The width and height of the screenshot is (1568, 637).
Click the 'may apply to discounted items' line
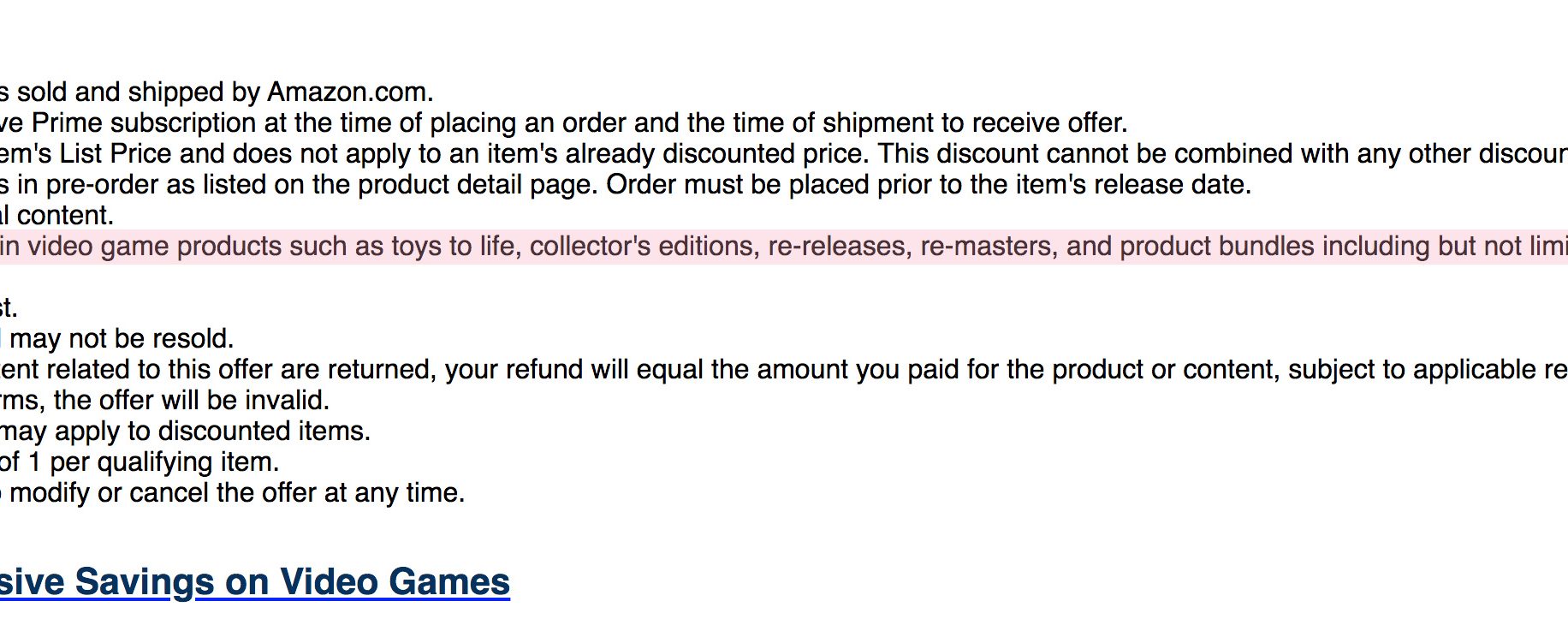pyautogui.click(x=186, y=432)
